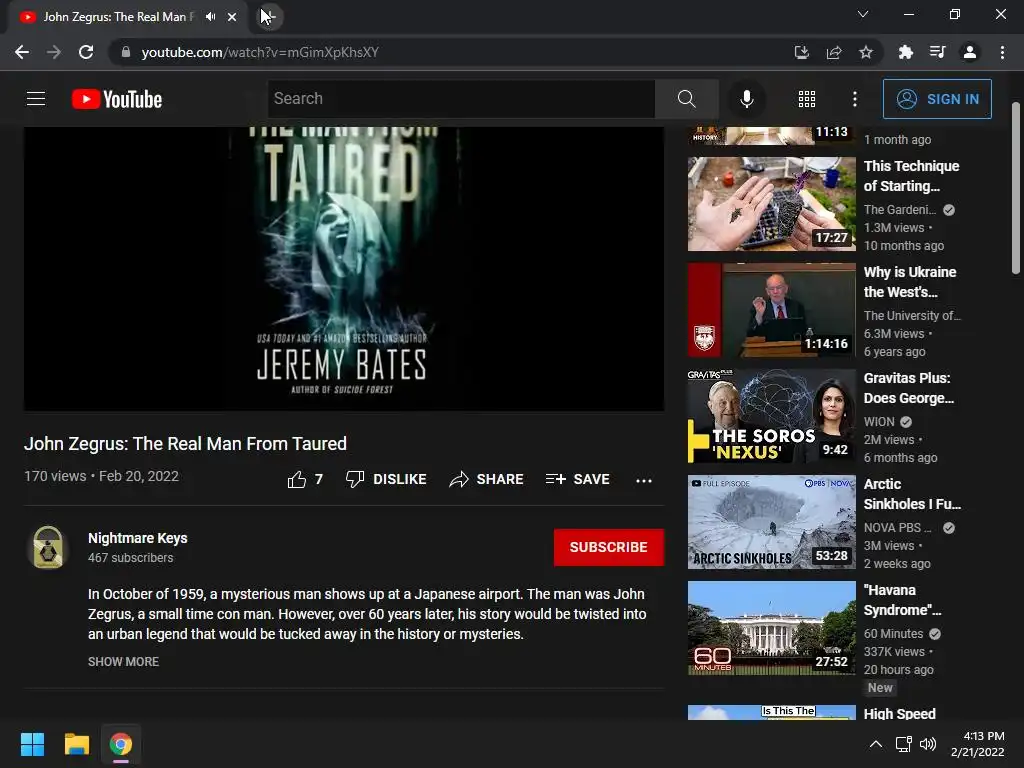The height and width of the screenshot is (768, 1024).
Task: Open Chrome three-dot menu
Action: tap(1002, 52)
